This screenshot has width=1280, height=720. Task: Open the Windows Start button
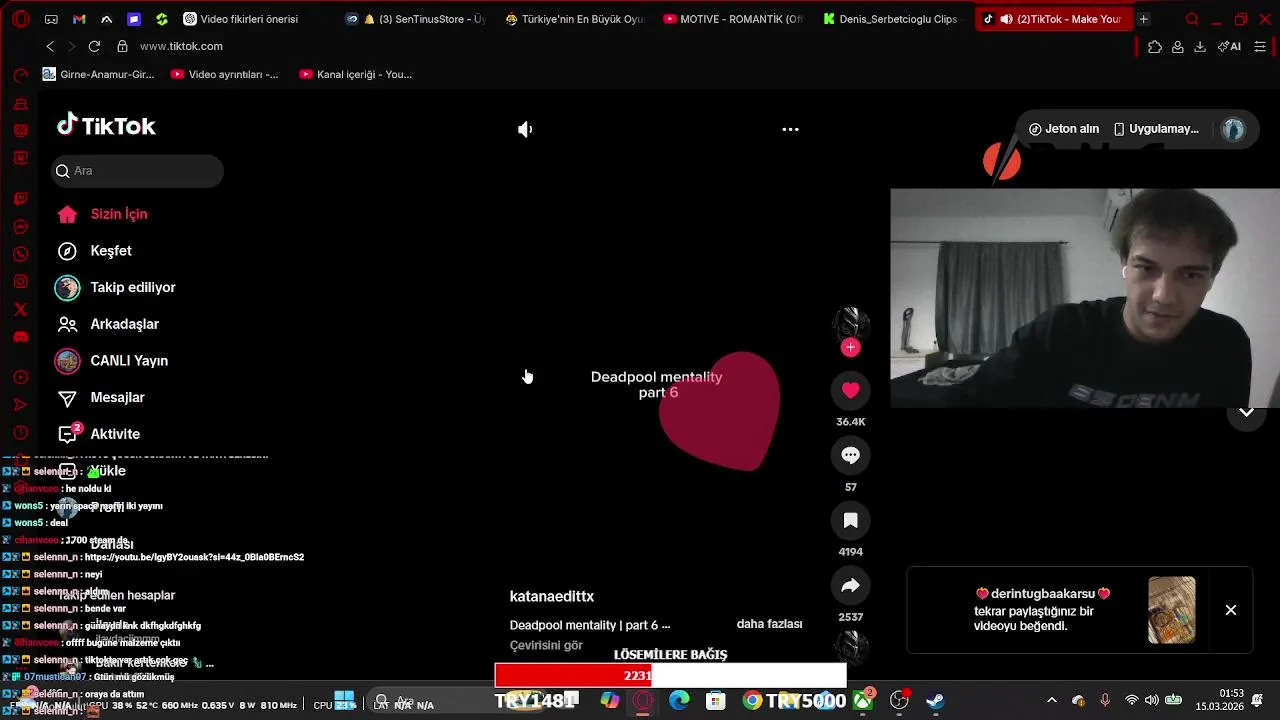pyautogui.click(x=344, y=701)
